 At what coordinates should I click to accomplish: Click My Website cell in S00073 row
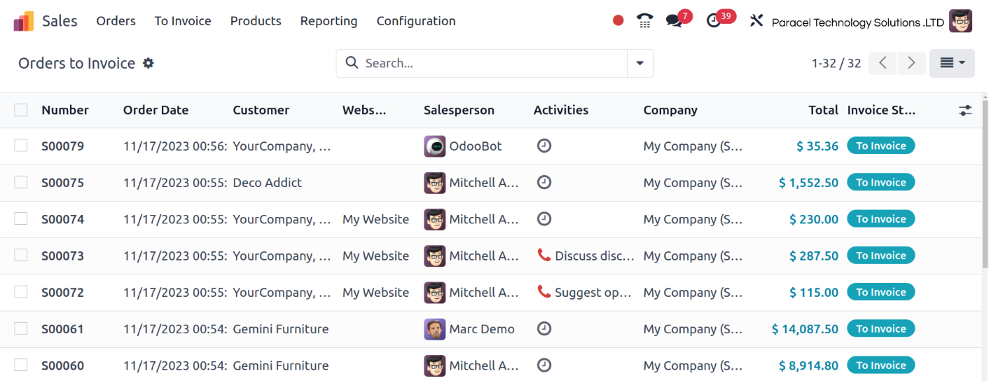click(375, 256)
